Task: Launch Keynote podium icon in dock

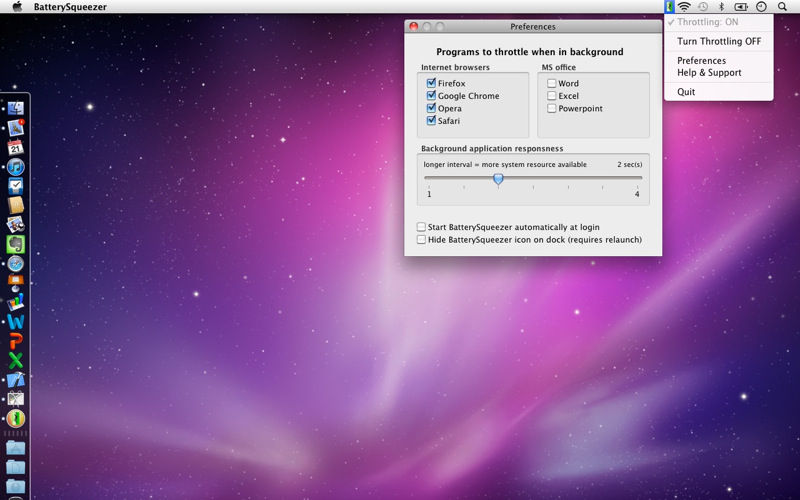Action: point(15,283)
